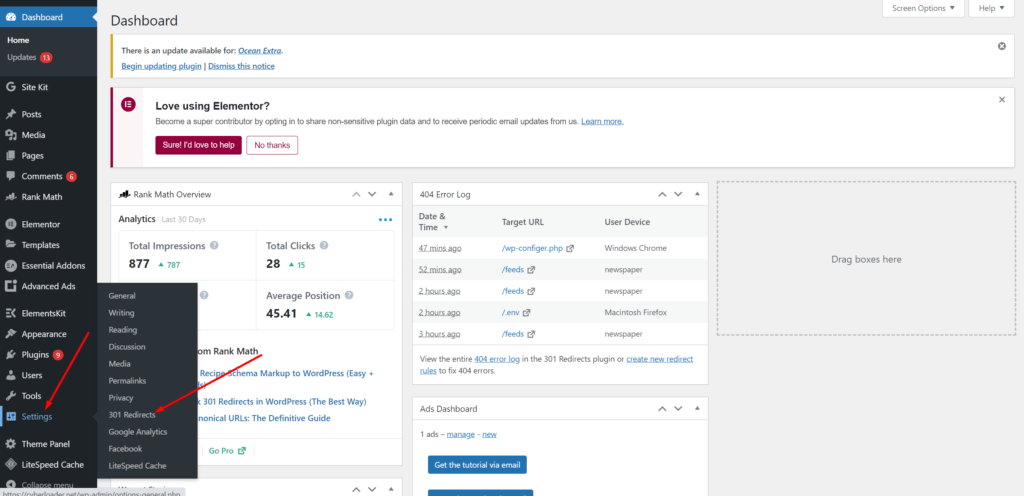Move Ads Dashboard widget down
Viewport: 1024px width, 496px height.
click(678, 409)
